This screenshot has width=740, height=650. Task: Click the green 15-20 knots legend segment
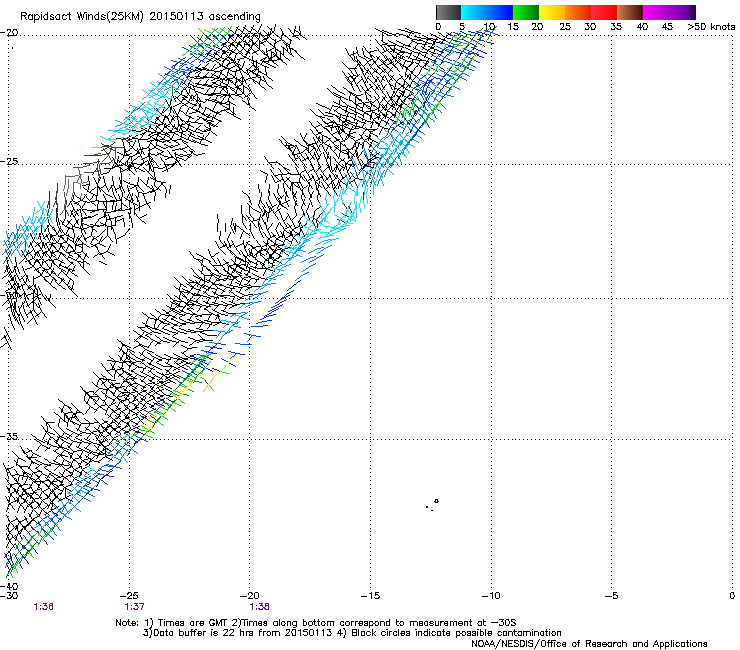pos(526,12)
